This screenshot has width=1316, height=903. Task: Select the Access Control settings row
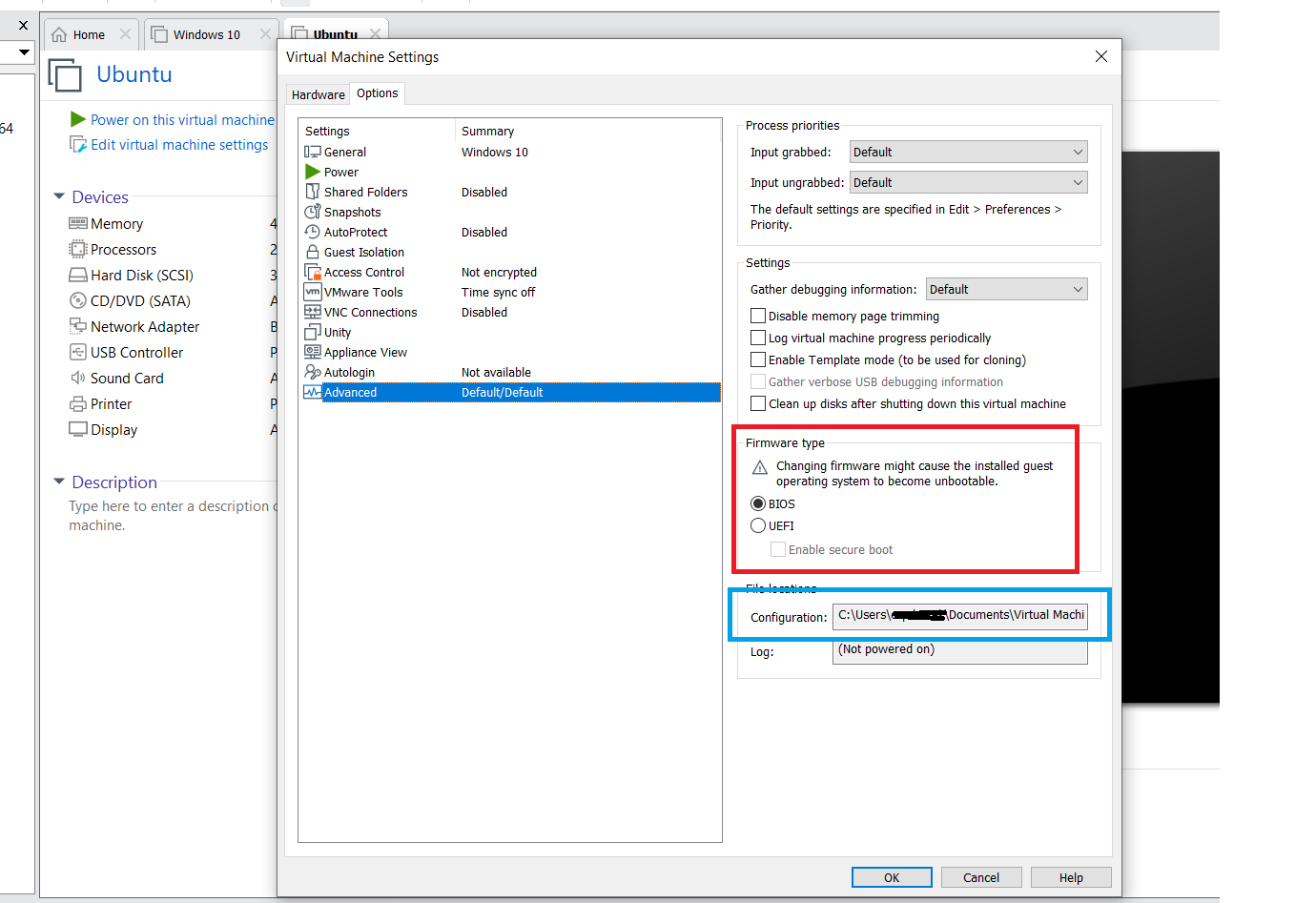tap(510, 272)
